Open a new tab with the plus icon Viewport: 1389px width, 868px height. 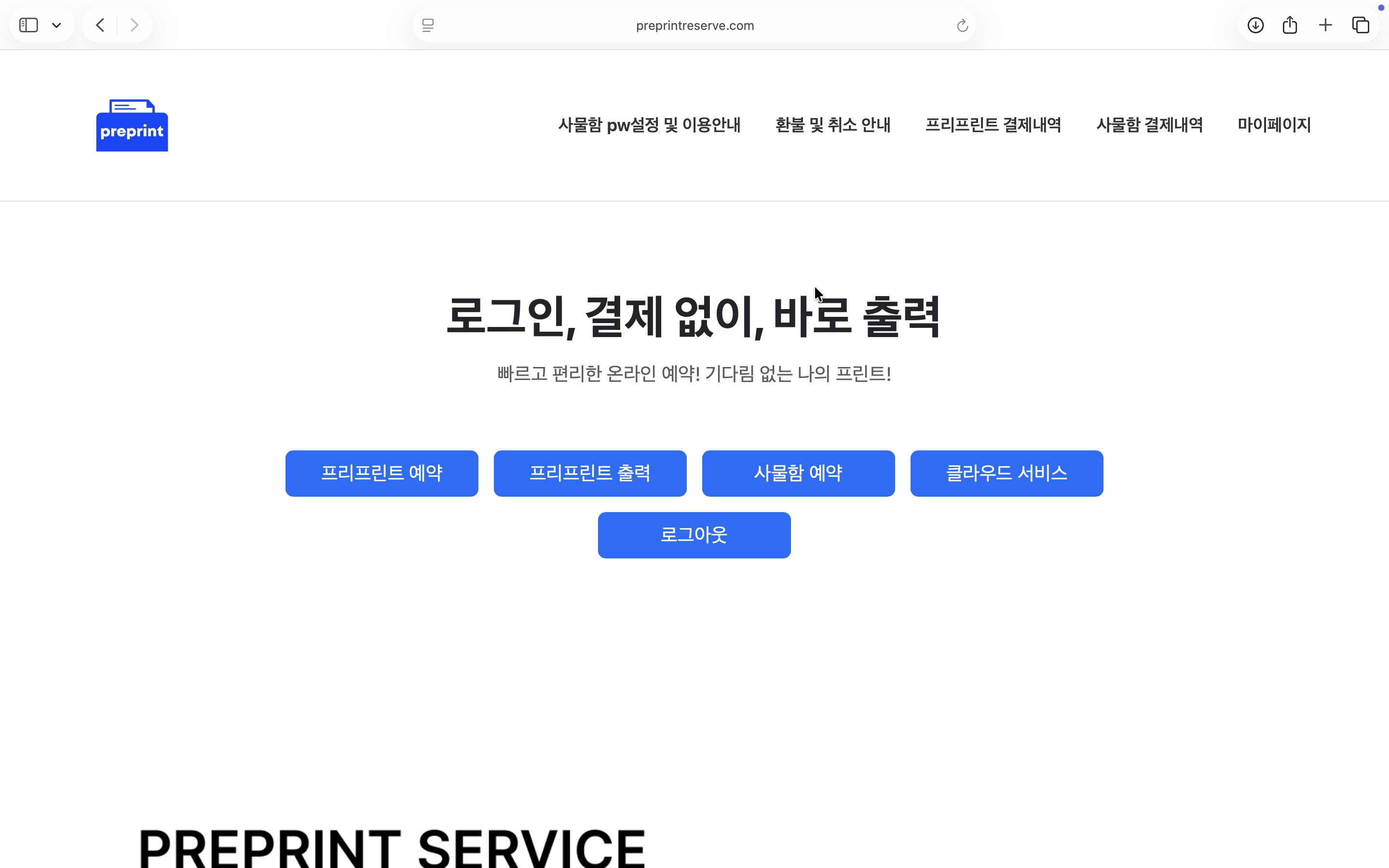click(x=1325, y=25)
